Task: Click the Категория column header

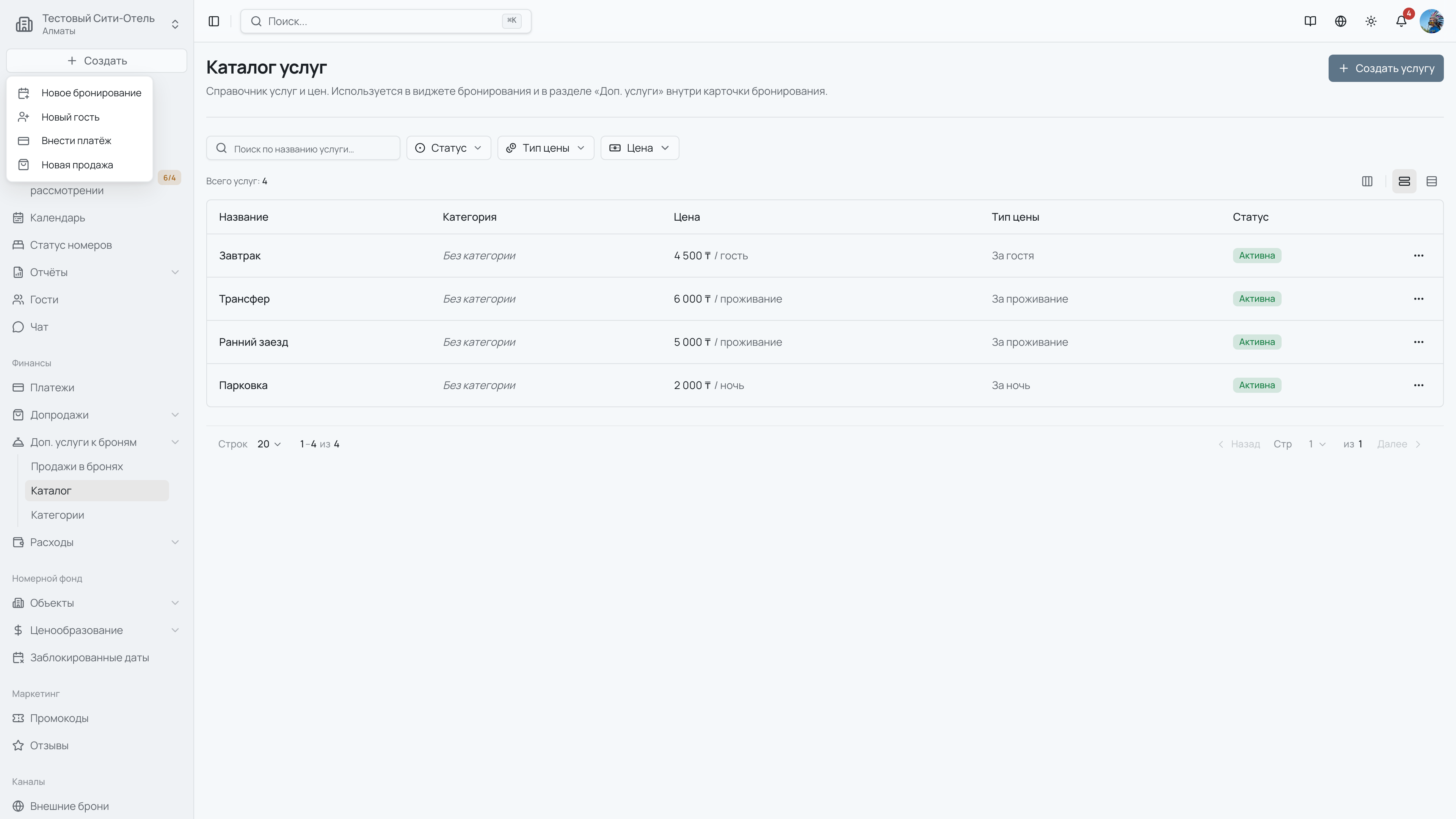Action: pyautogui.click(x=469, y=218)
